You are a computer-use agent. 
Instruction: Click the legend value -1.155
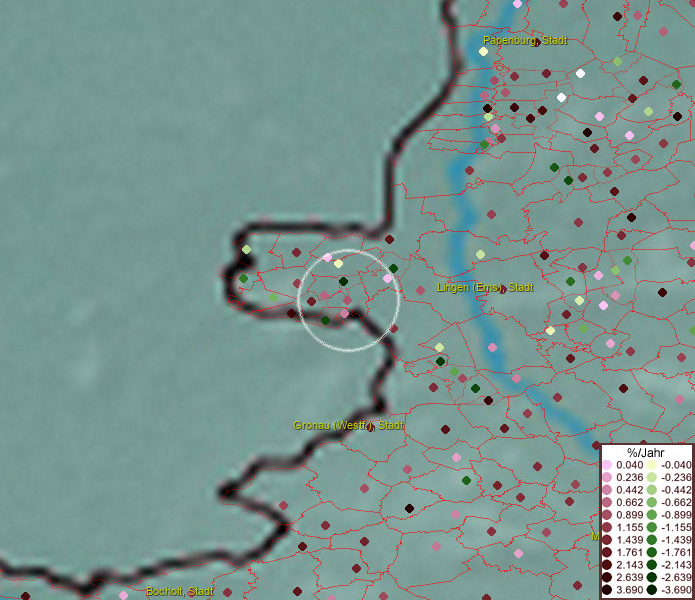tap(676, 527)
